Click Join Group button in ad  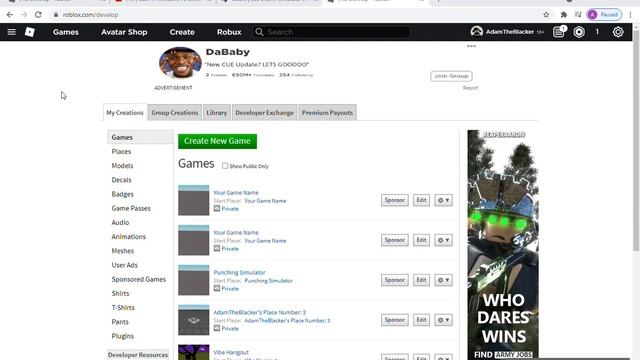451,76
